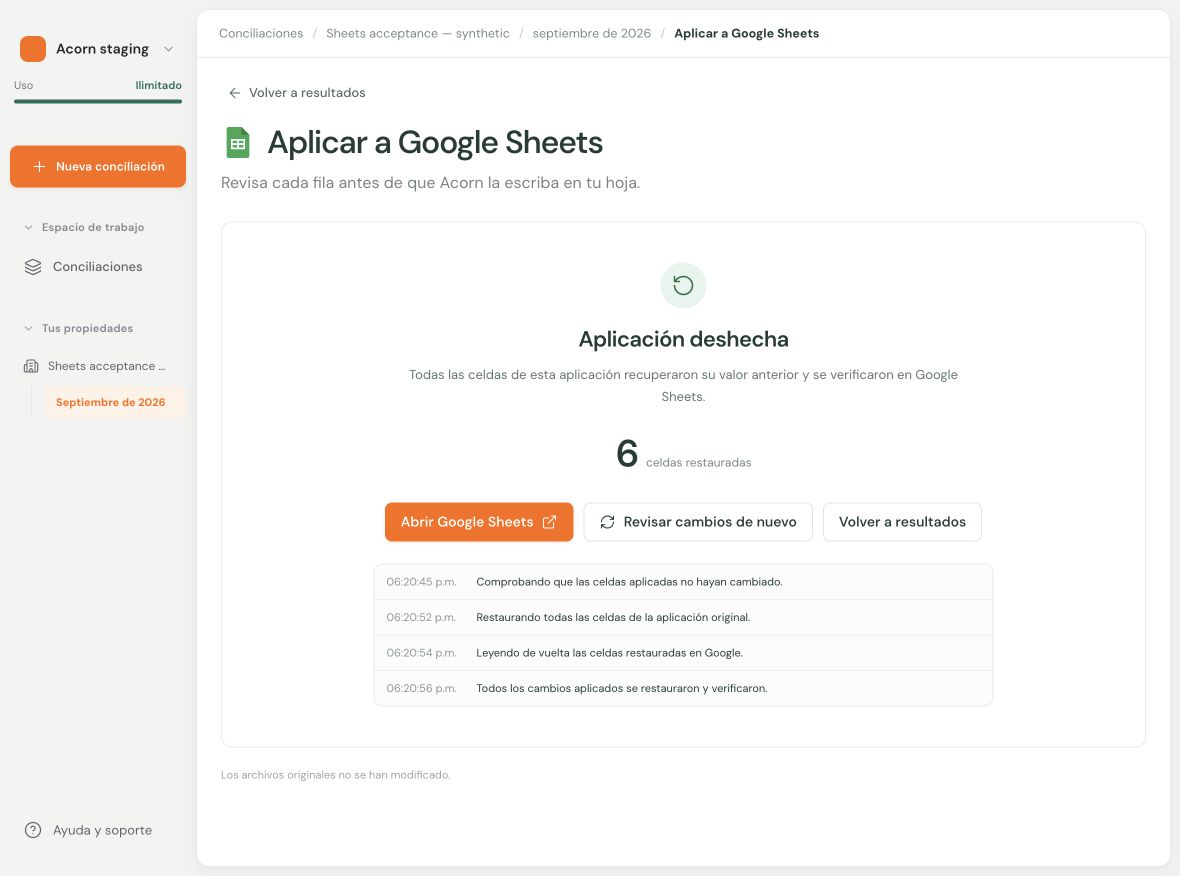Click the usage progress bar
Screen dimensions: 1180x876
coord(98,101)
